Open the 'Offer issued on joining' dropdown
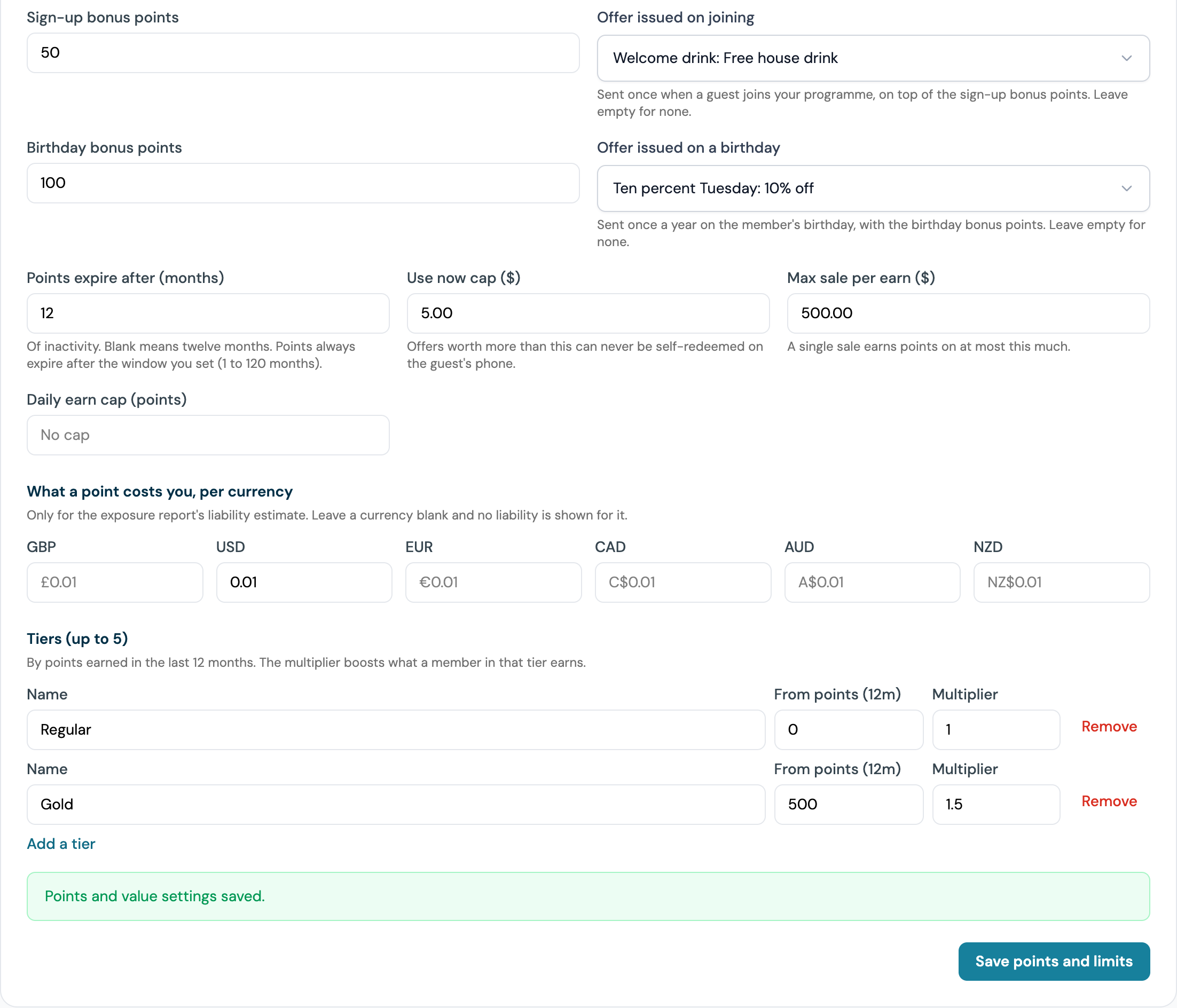Viewport: 1177px width, 1008px height. (873, 58)
